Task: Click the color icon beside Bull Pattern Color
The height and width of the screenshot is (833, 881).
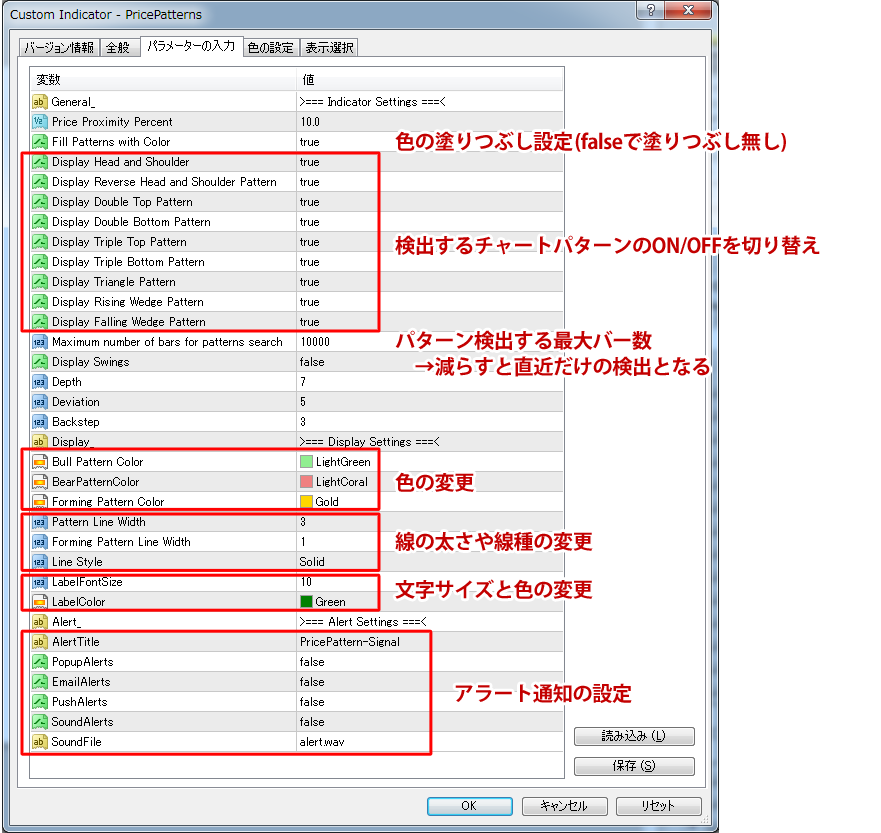Action: tap(41, 461)
